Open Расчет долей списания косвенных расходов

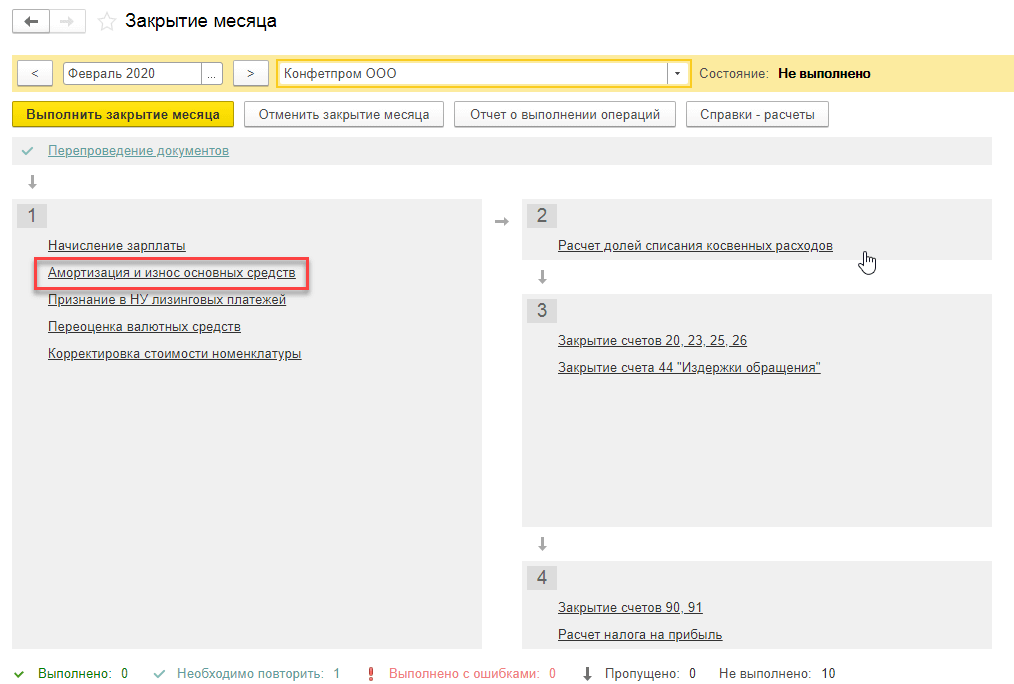pyautogui.click(x=695, y=245)
